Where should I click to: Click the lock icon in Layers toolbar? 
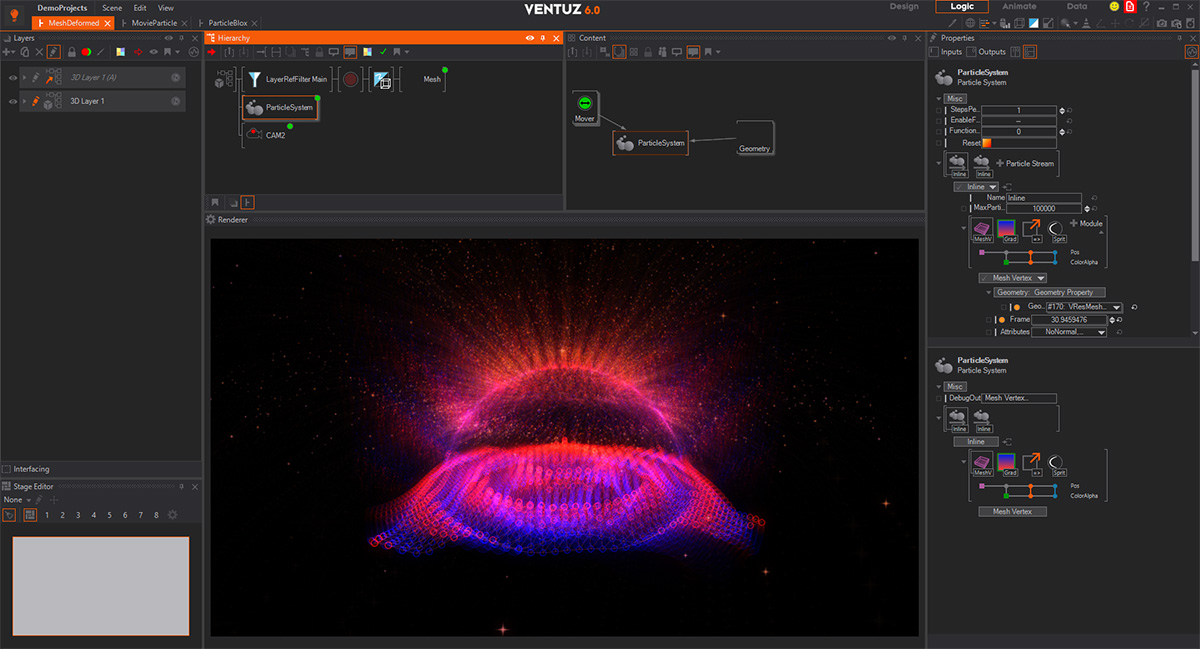(x=71, y=51)
